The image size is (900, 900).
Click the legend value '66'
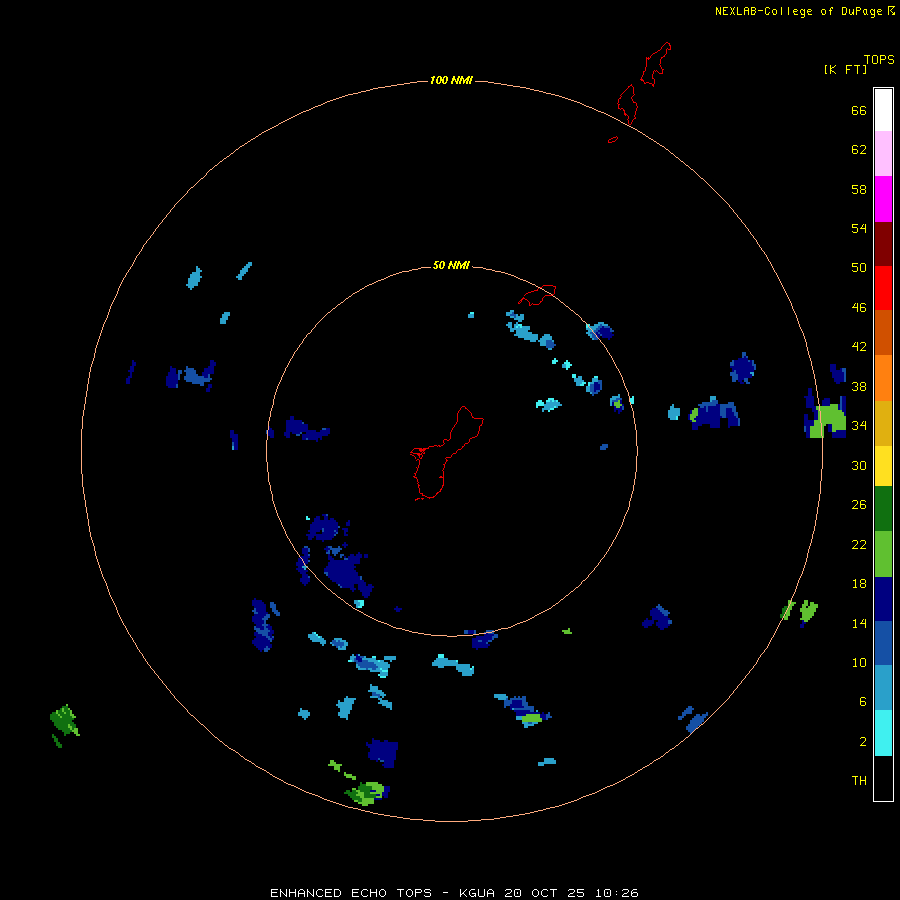[x=859, y=110]
